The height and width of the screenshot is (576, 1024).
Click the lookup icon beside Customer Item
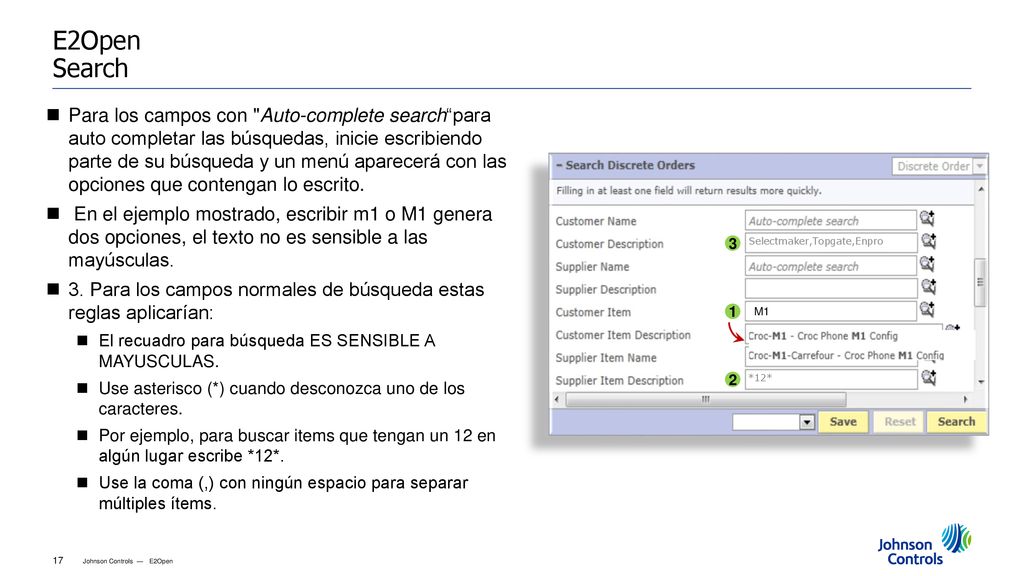tap(927, 310)
